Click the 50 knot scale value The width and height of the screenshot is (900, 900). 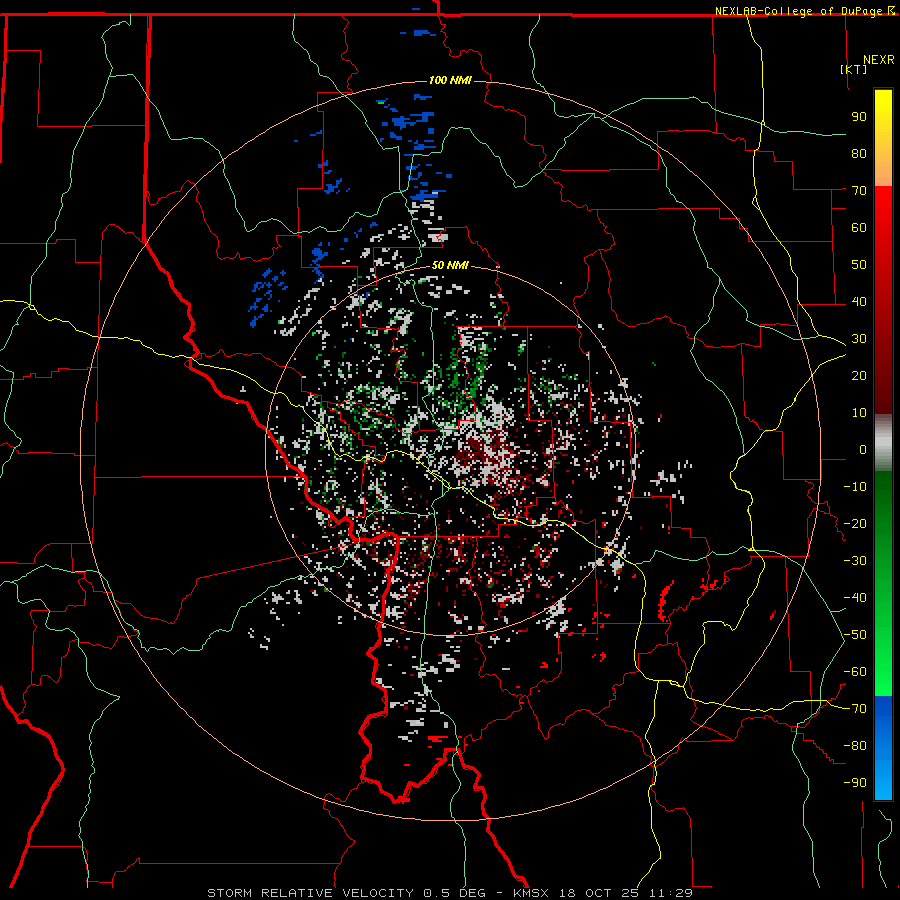[859, 265]
